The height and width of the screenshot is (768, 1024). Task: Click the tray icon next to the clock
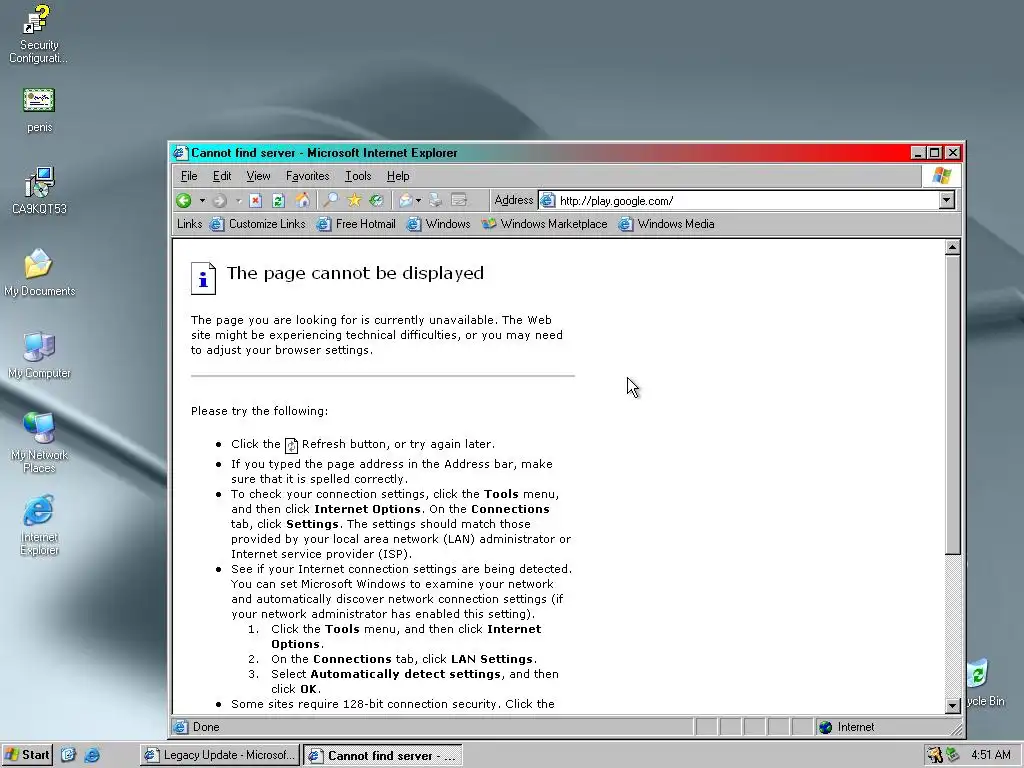coord(953,755)
